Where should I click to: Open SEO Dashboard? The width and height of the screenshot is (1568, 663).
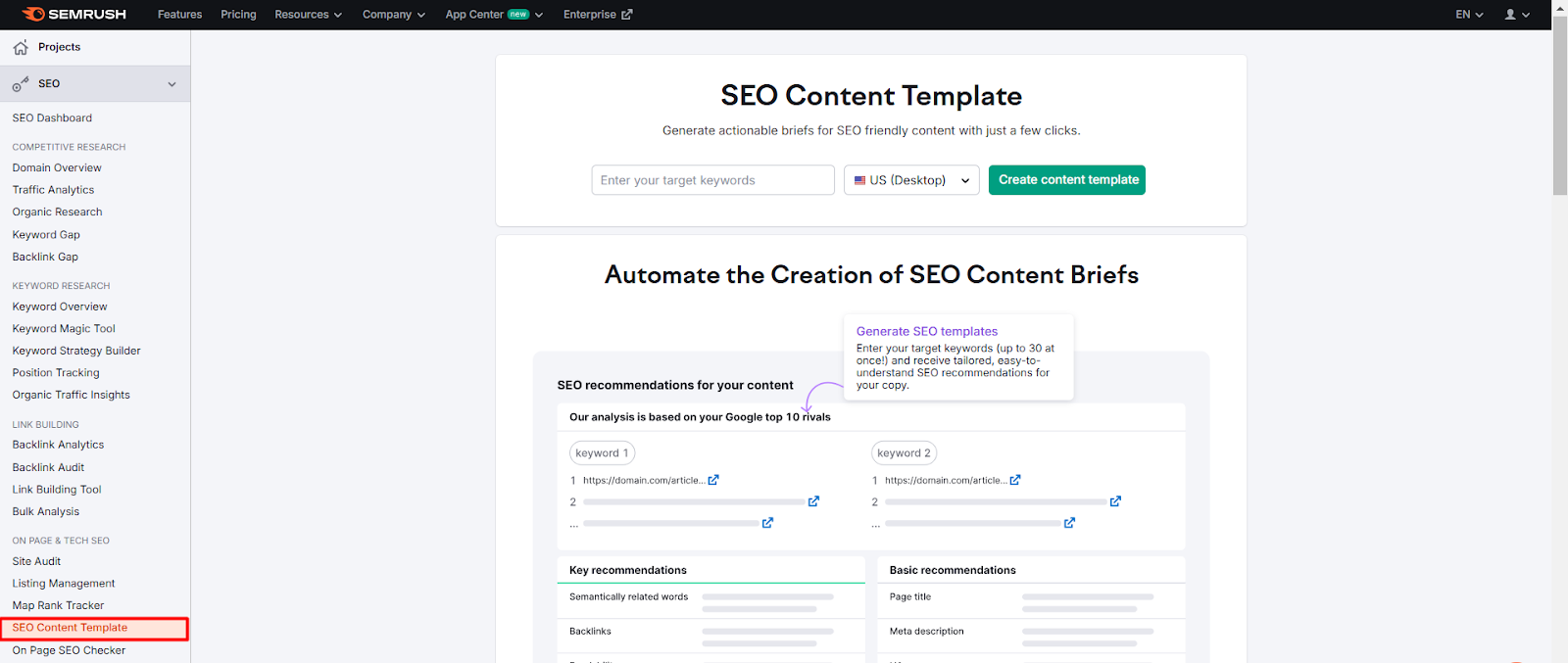tap(52, 118)
